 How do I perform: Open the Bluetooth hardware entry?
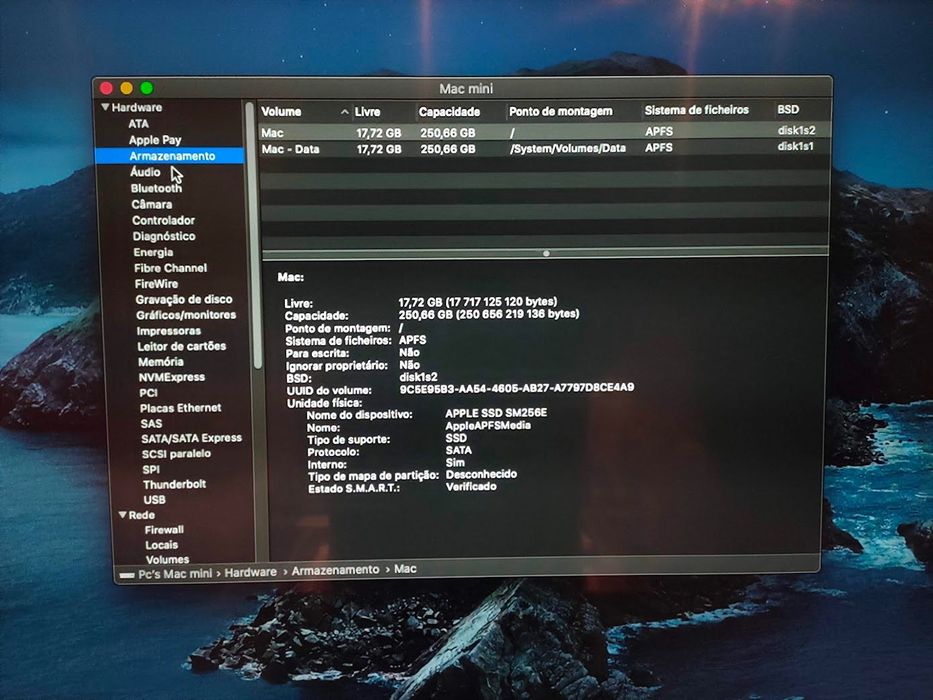(x=156, y=188)
